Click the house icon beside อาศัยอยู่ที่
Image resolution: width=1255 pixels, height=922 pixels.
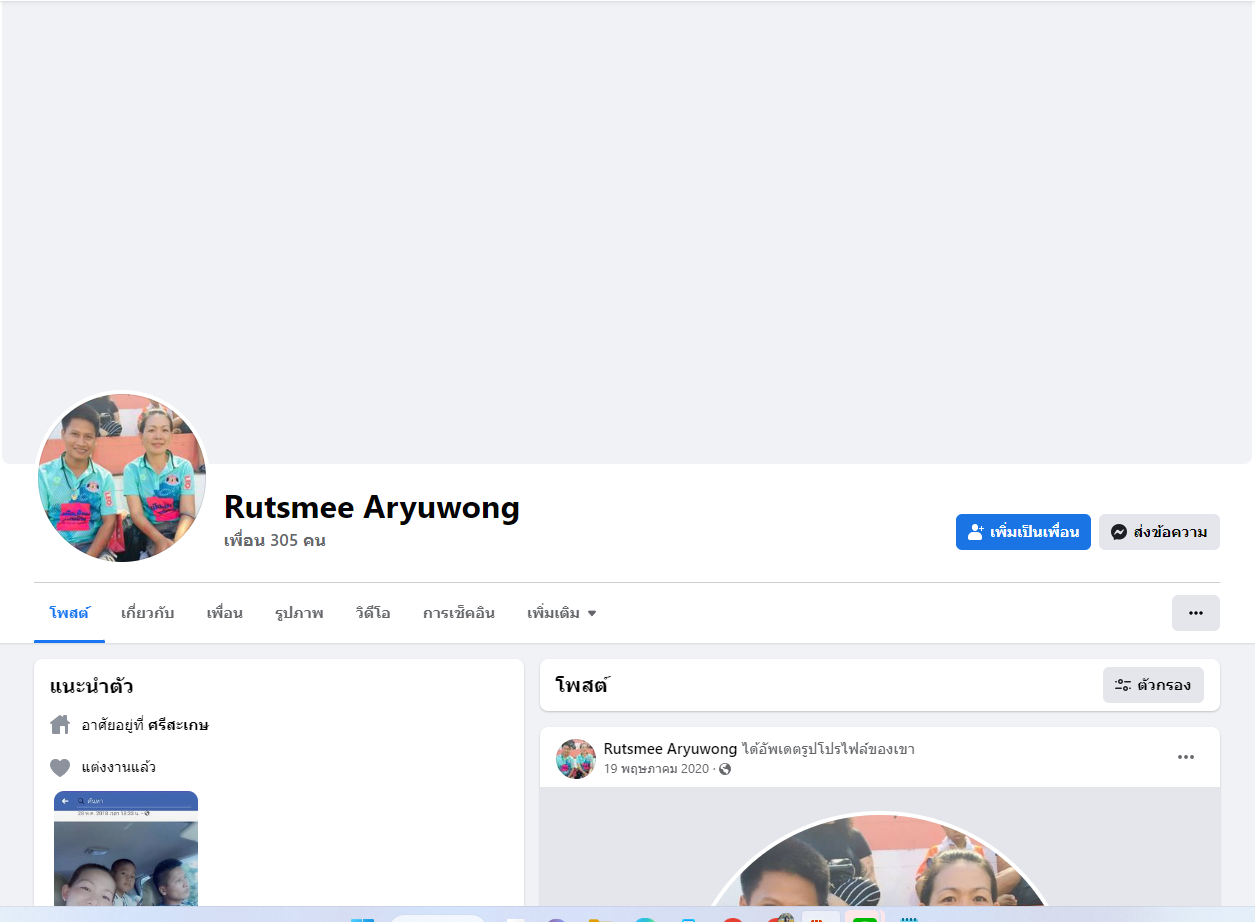pyautogui.click(x=60, y=725)
